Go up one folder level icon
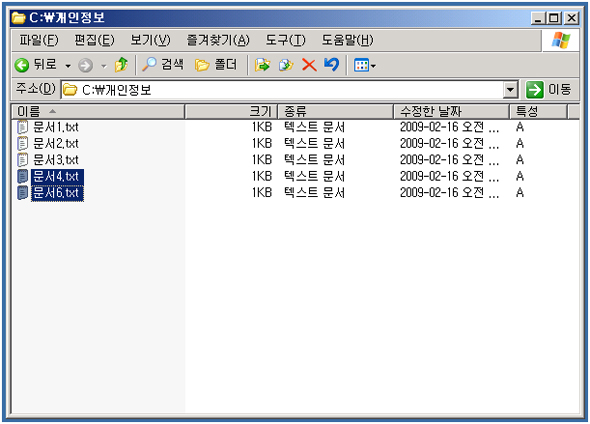This screenshot has width=590, height=424. (121, 65)
